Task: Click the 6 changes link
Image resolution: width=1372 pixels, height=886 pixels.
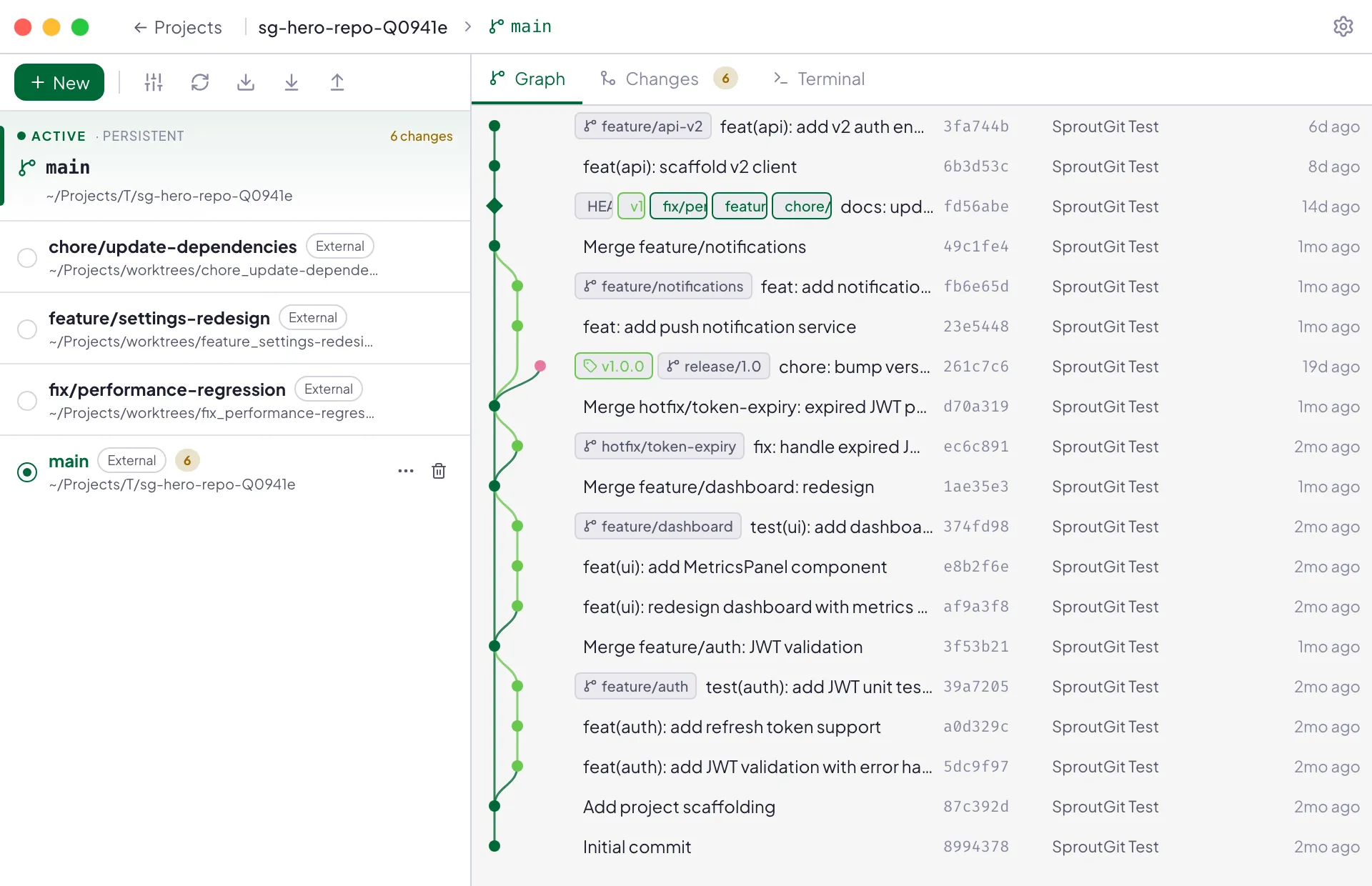Action: [x=422, y=136]
